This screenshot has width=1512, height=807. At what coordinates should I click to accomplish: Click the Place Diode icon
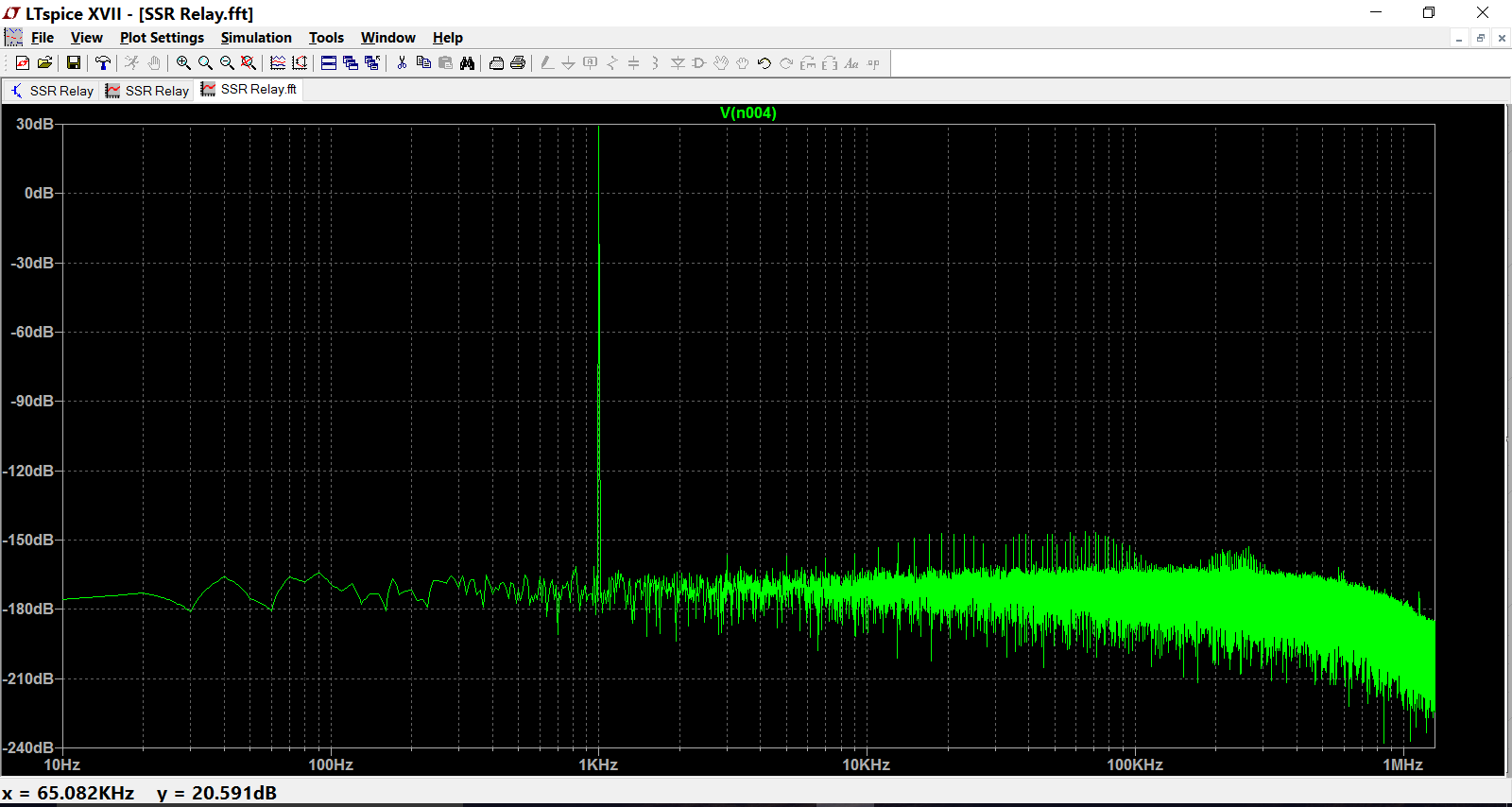point(678,63)
